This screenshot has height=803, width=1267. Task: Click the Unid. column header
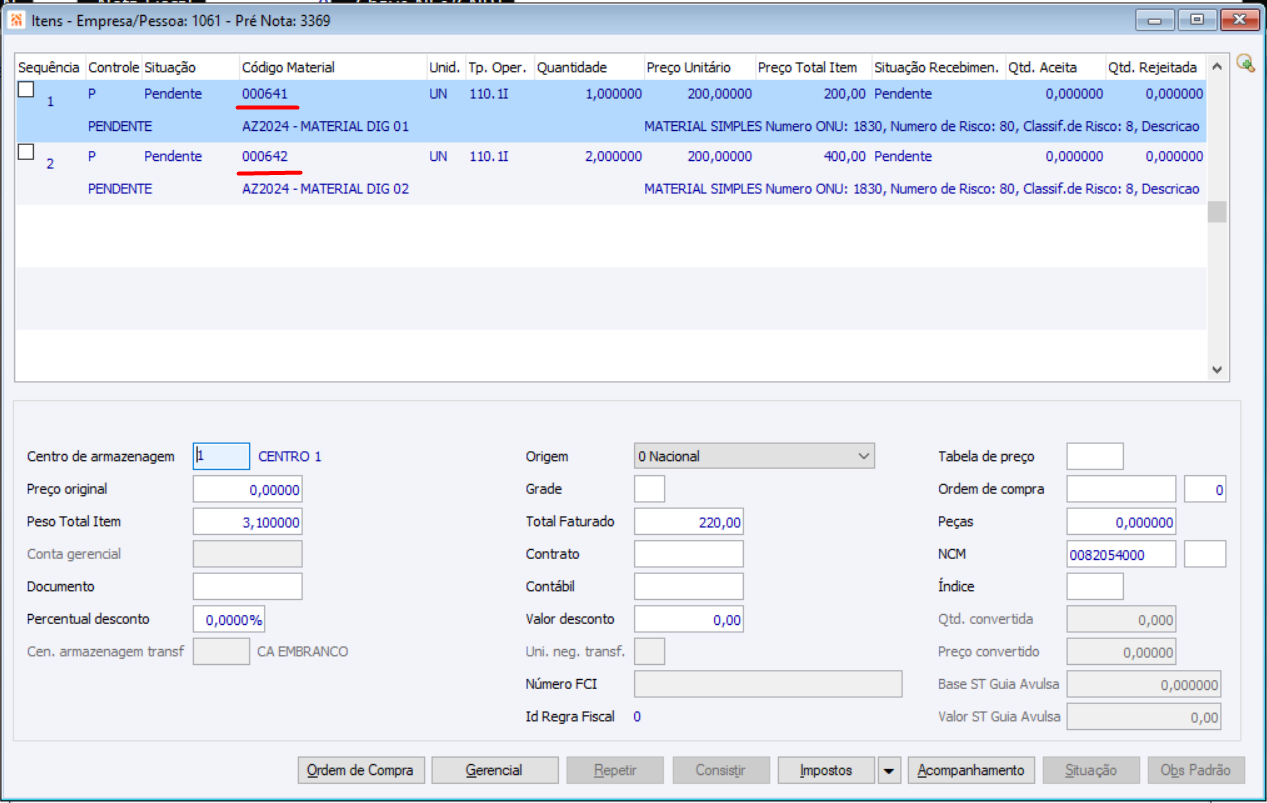pyautogui.click(x=446, y=67)
